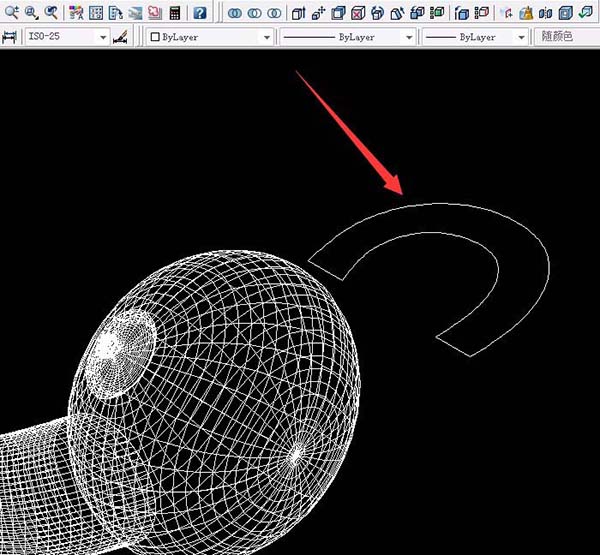Open the 随颜色 plot style box
The width and height of the screenshot is (600, 555).
567,37
